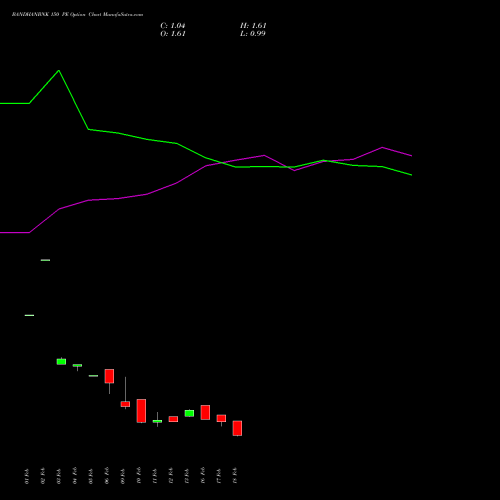The height and width of the screenshot is (500, 500).
Task: Click the 13 Feb date label
Action: point(187,476)
